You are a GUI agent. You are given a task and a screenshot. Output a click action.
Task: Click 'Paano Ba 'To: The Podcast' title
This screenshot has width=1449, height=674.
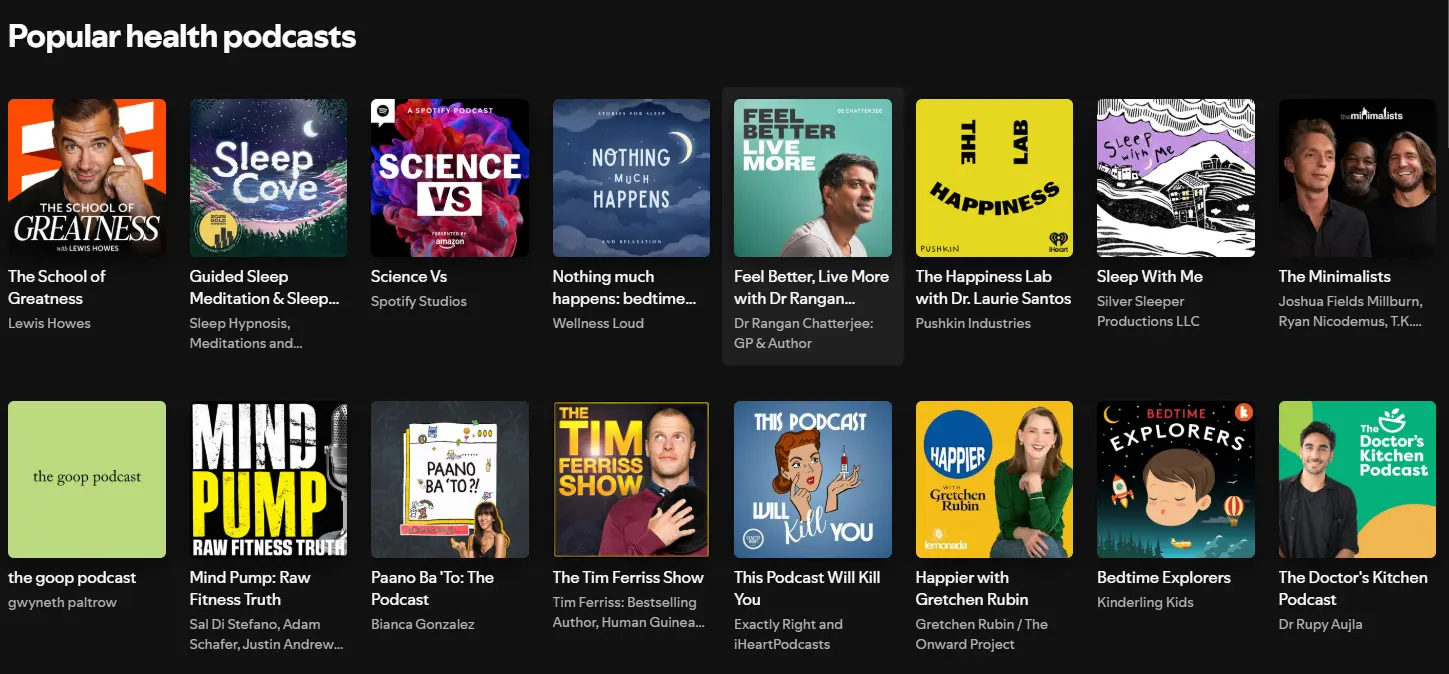coord(433,588)
